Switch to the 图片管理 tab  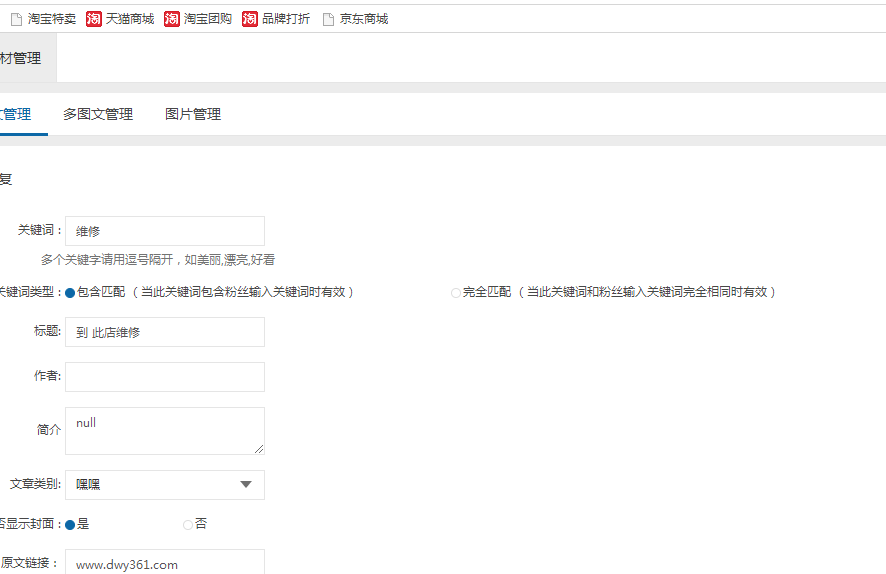tap(193, 115)
